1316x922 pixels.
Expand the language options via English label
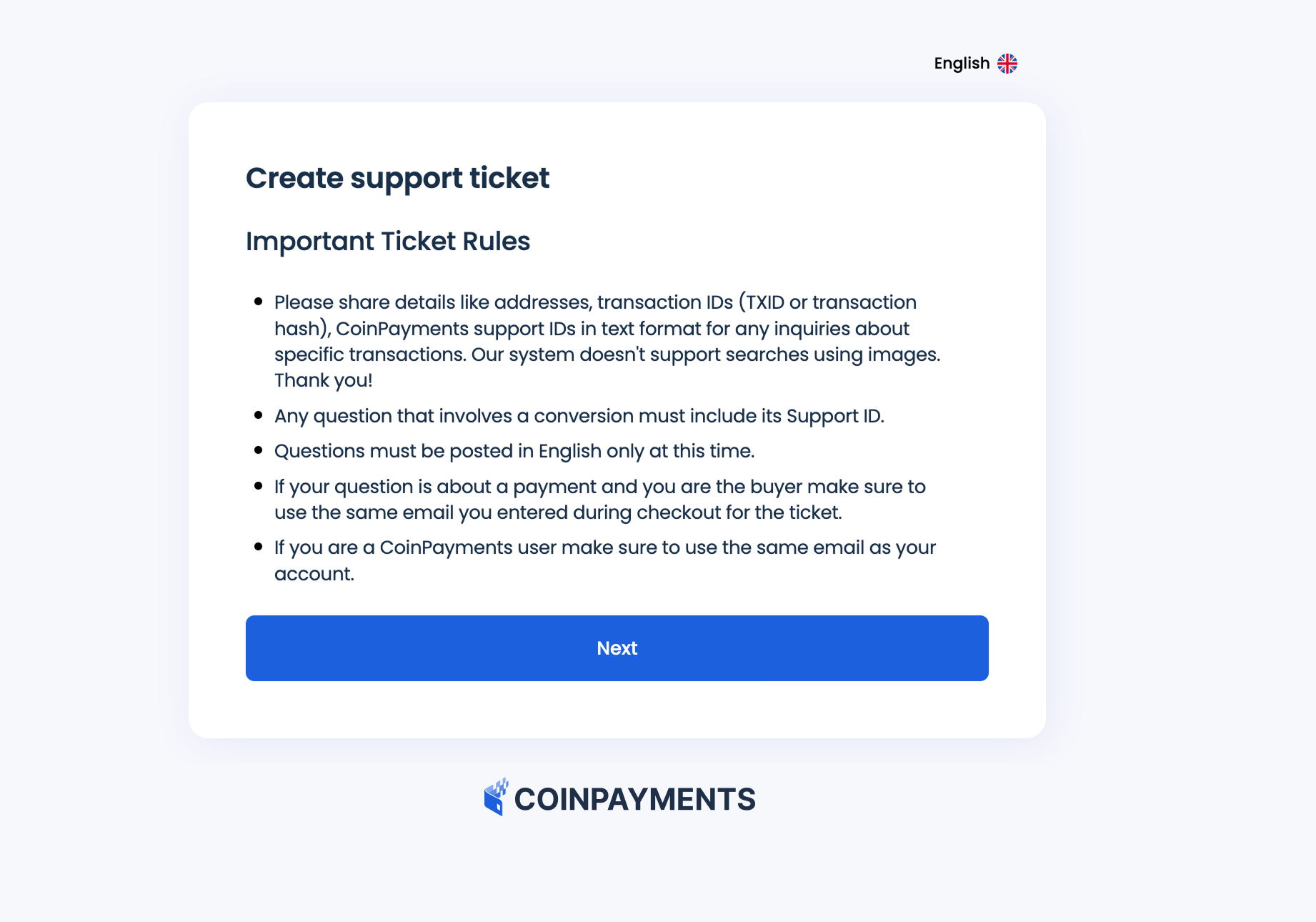[961, 64]
